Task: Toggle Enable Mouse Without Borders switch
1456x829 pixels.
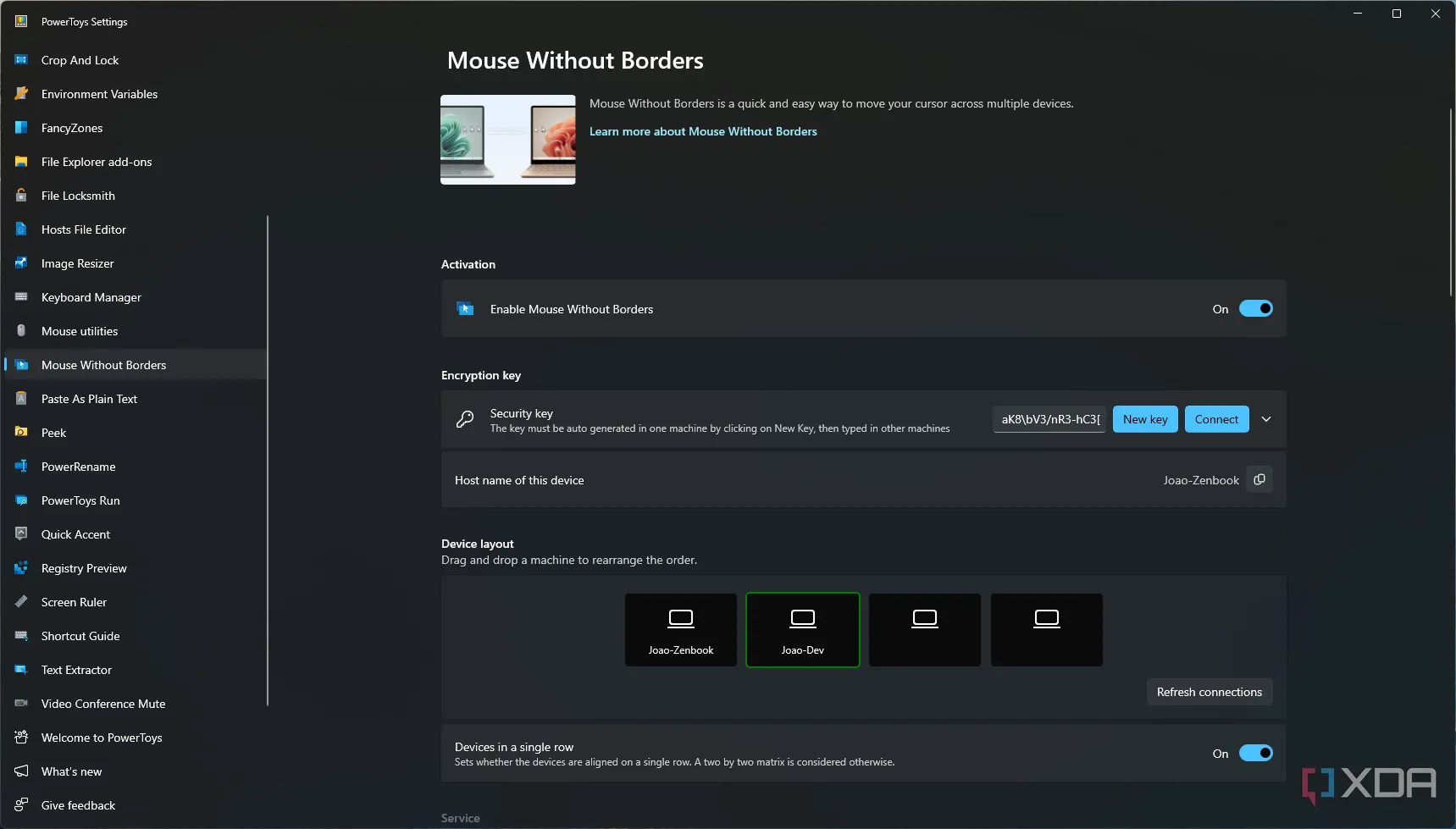Action: (1255, 309)
